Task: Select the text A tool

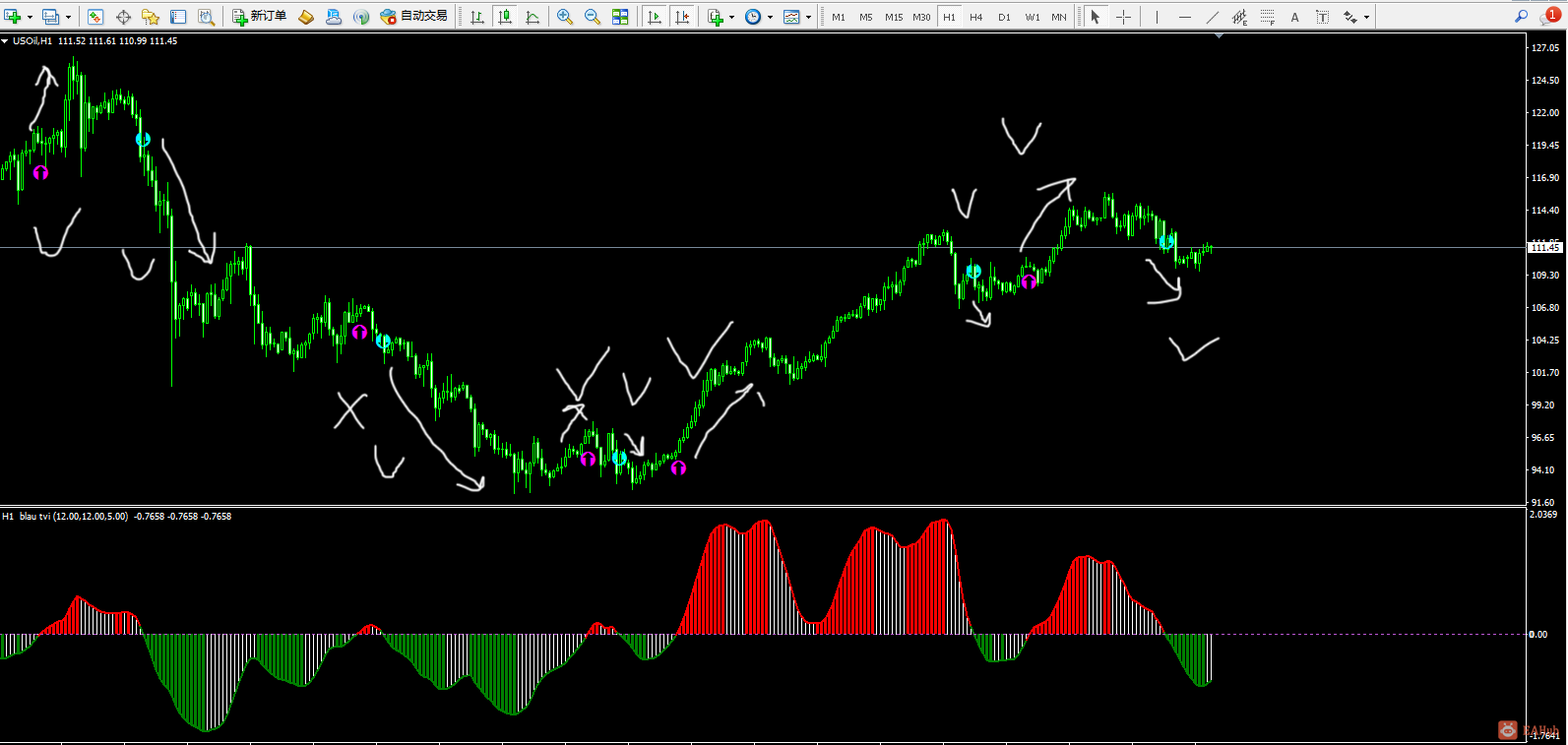Action: pos(1294,17)
